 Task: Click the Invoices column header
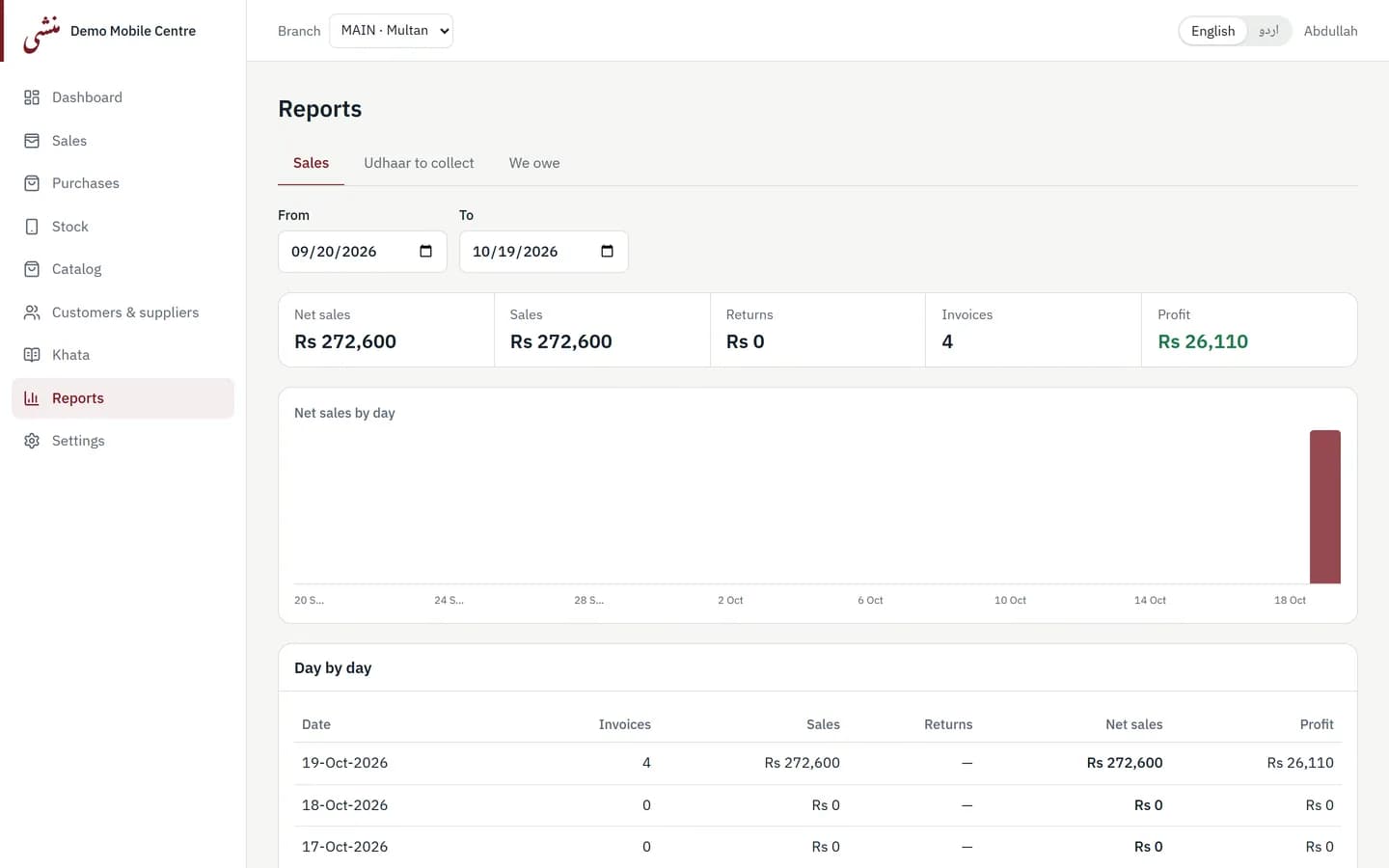(624, 724)
